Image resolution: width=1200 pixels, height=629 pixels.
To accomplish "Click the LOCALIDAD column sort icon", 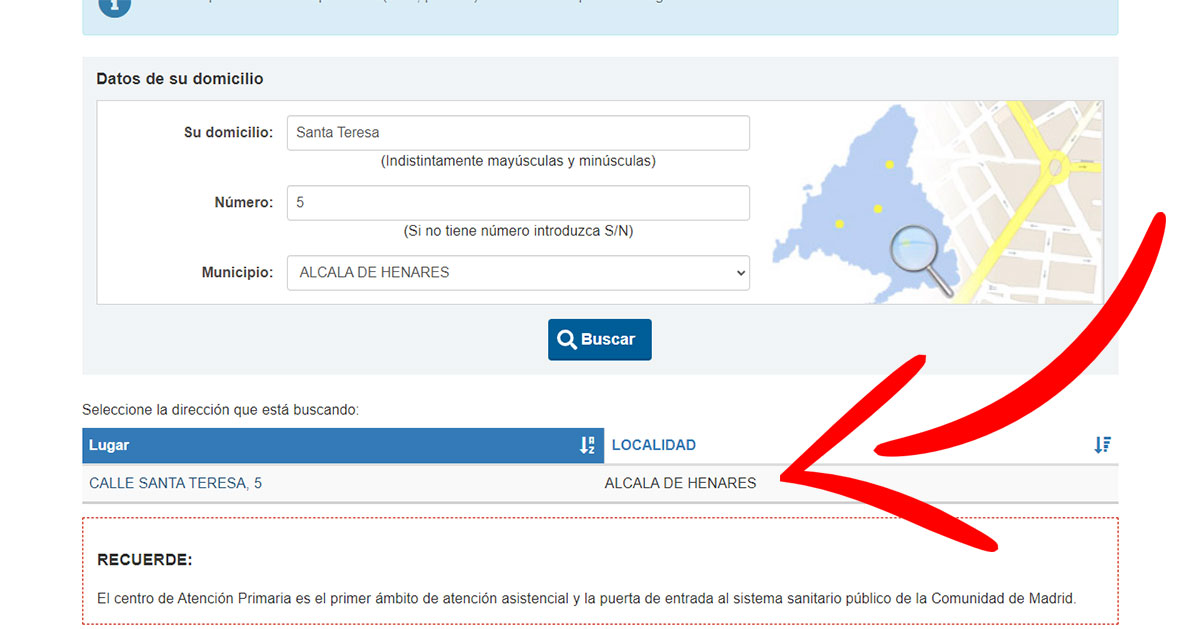I will (1102, 445).
